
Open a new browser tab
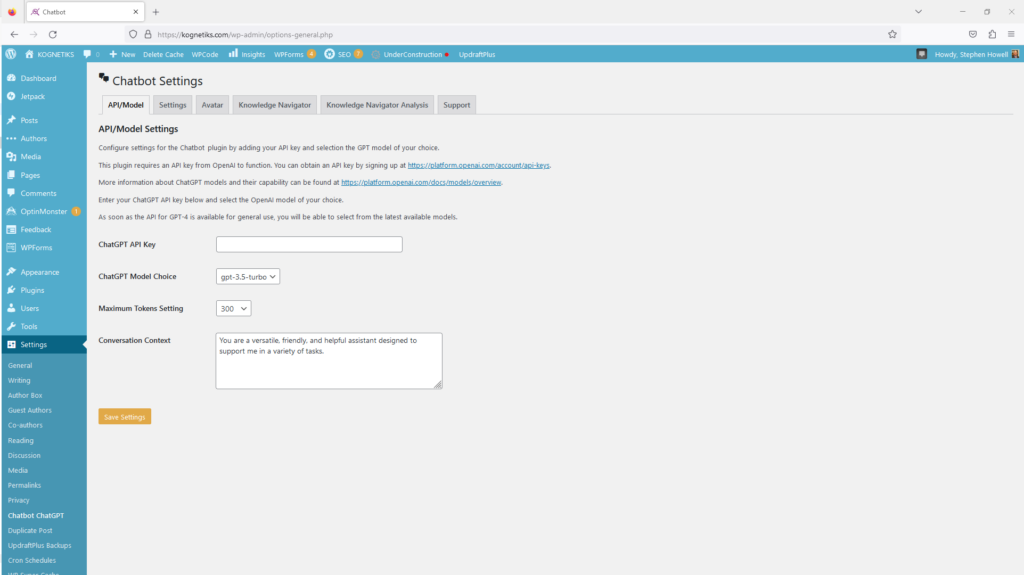click(x=155, y=12)
